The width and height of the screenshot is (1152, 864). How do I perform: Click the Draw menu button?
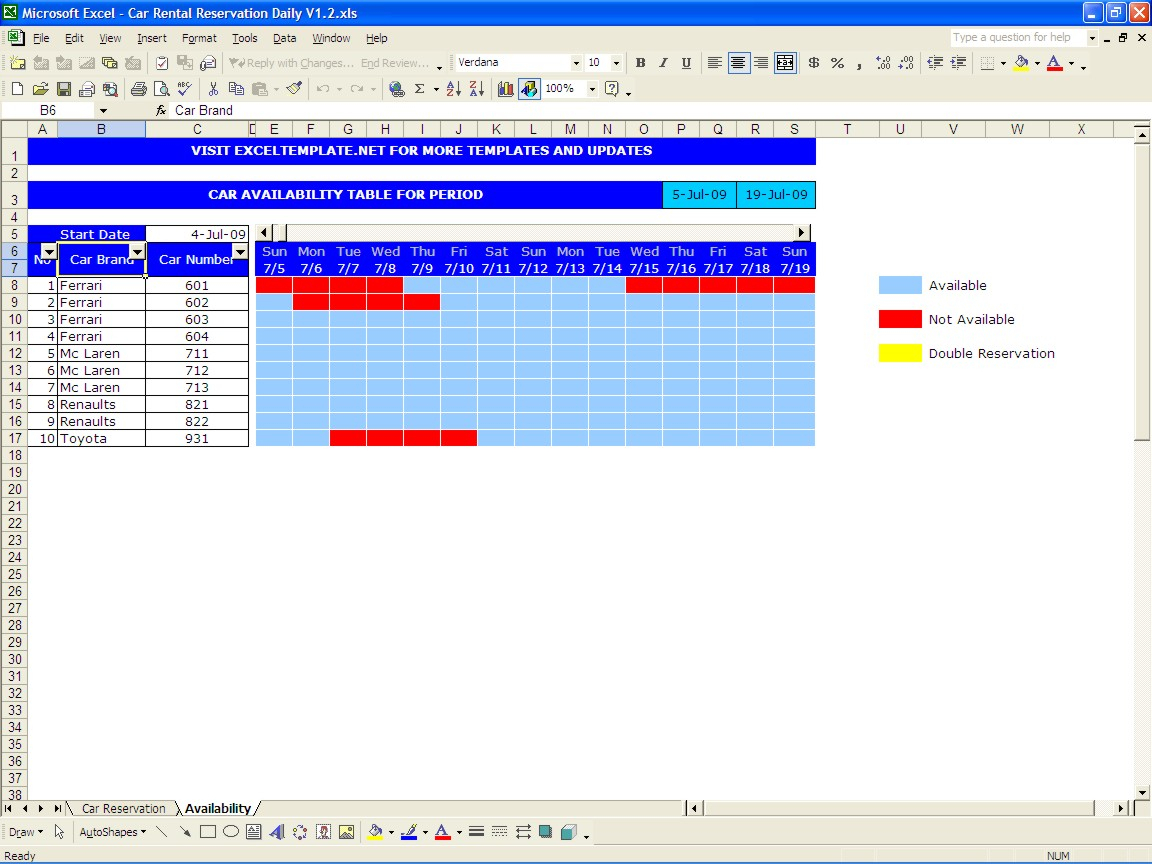coord(24,832)
